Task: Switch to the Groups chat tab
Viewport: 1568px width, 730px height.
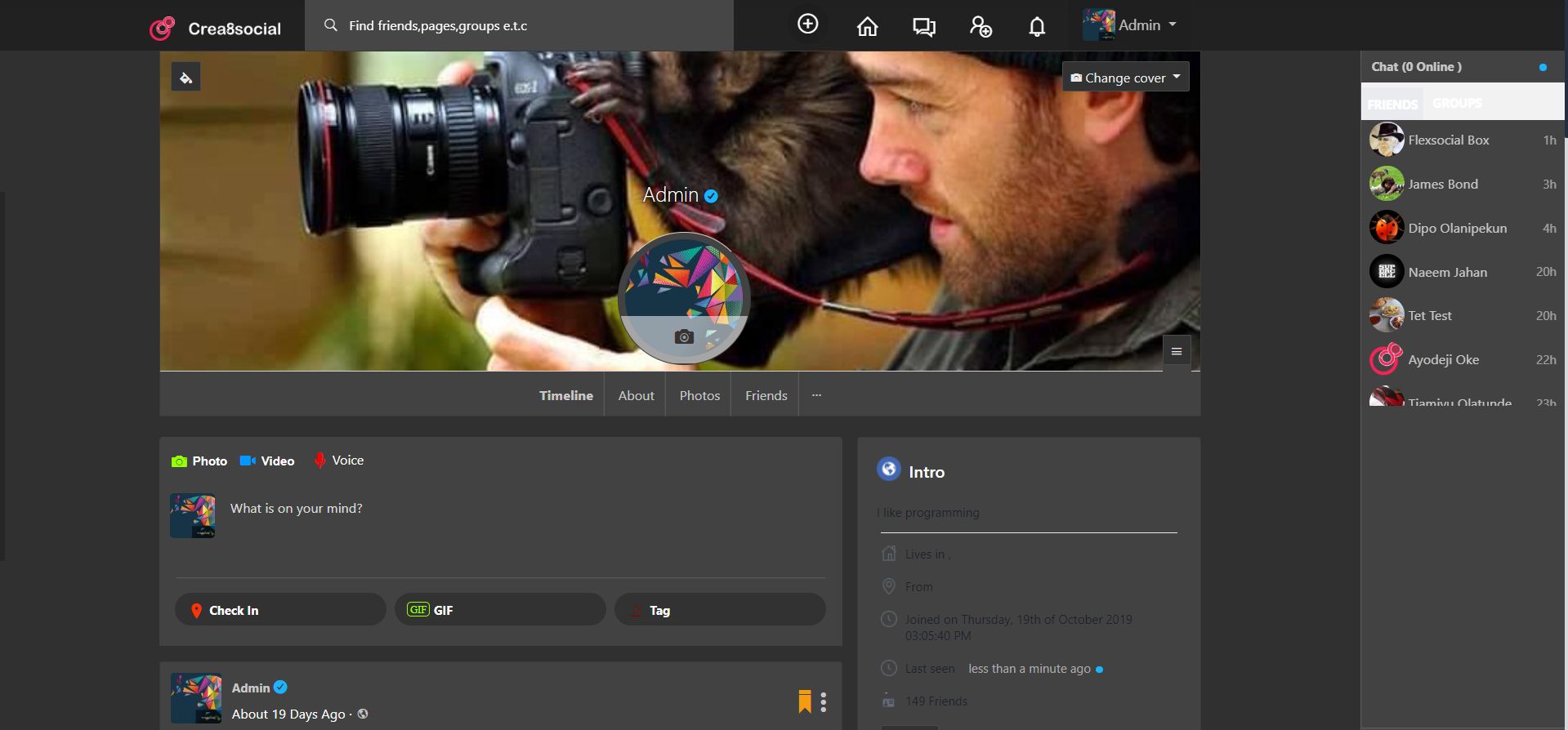Action: coord(1456,103)
